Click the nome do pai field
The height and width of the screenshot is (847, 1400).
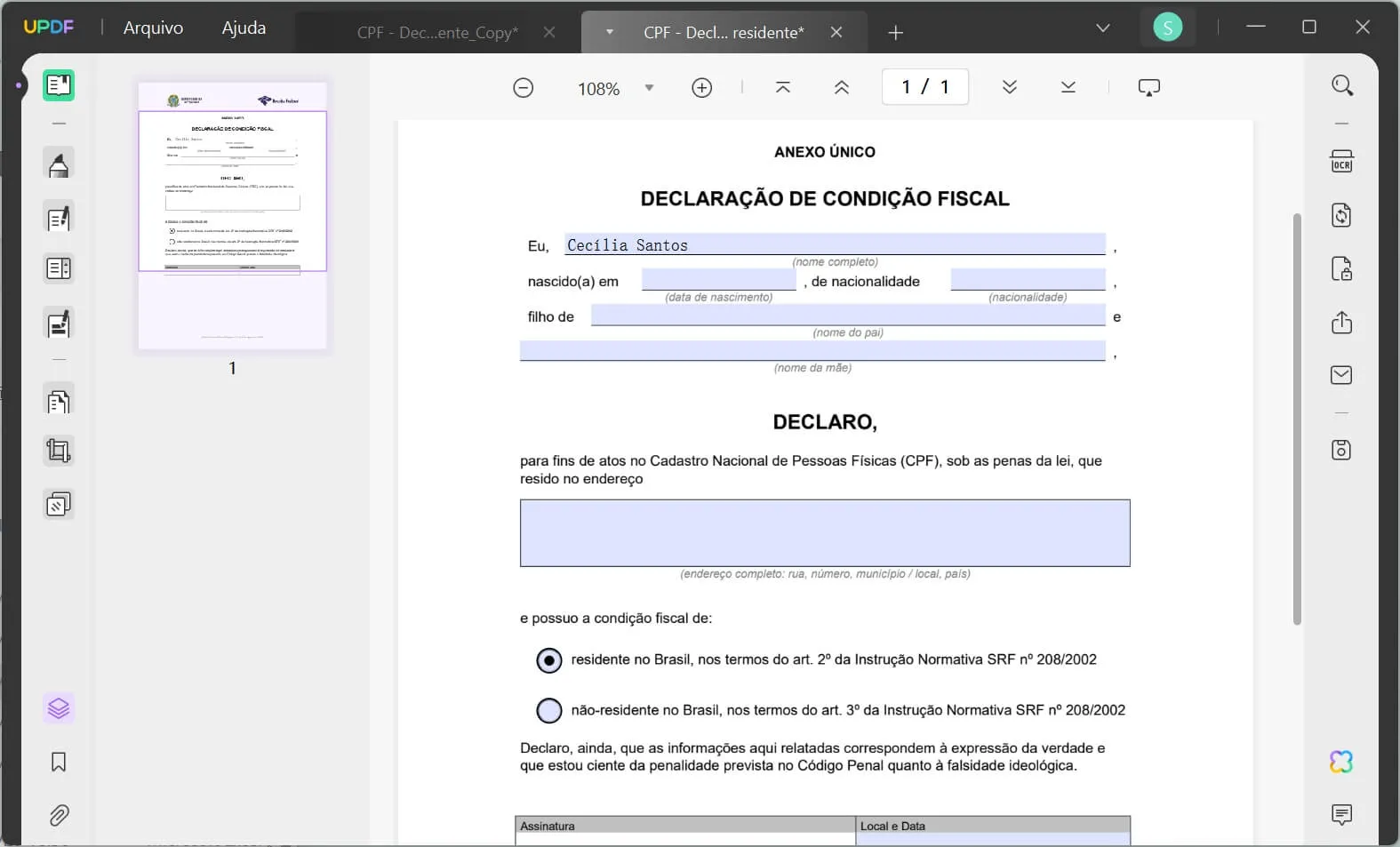click(848, 316)
